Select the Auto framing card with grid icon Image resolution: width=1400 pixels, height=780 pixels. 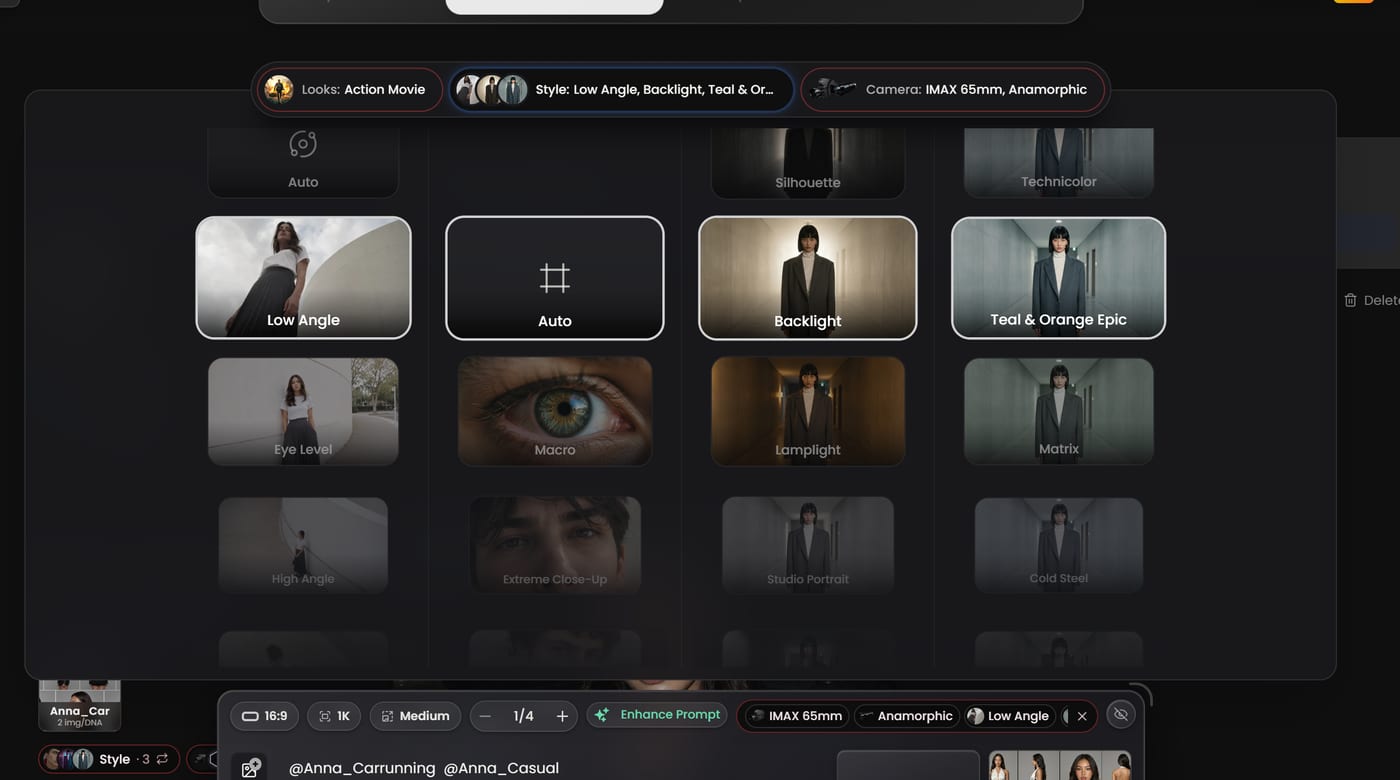click(x=555, y=278)
